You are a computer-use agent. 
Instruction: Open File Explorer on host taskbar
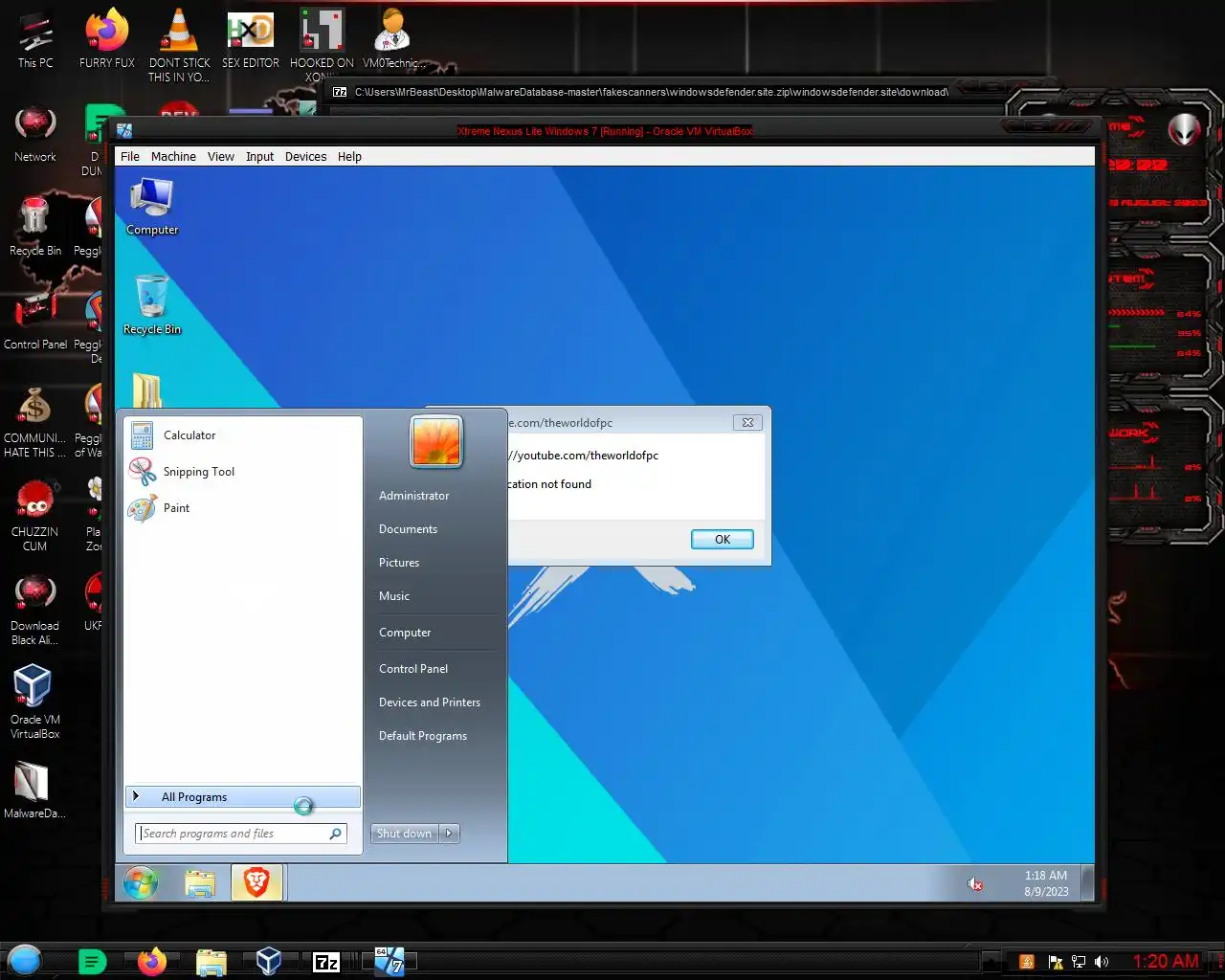coord(211,961)
